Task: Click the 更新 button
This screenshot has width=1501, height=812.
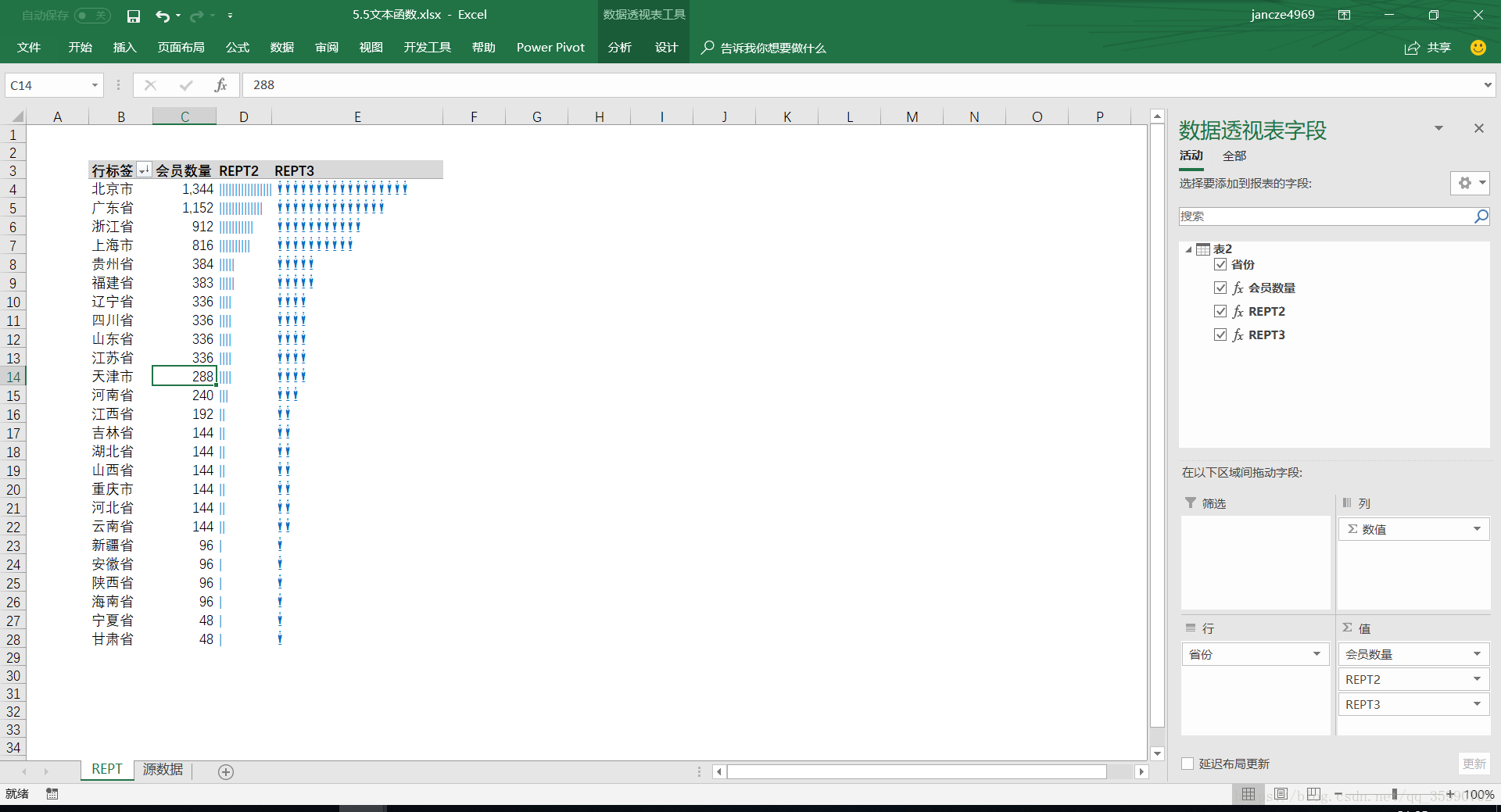Action: (x=1474, y=764)
